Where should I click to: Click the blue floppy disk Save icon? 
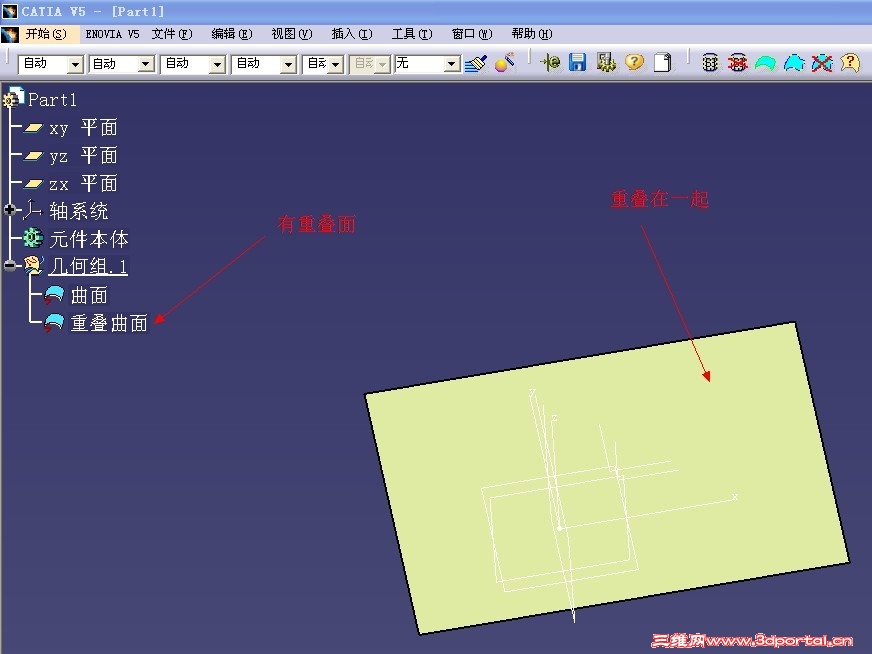click(x=577, y=62)
